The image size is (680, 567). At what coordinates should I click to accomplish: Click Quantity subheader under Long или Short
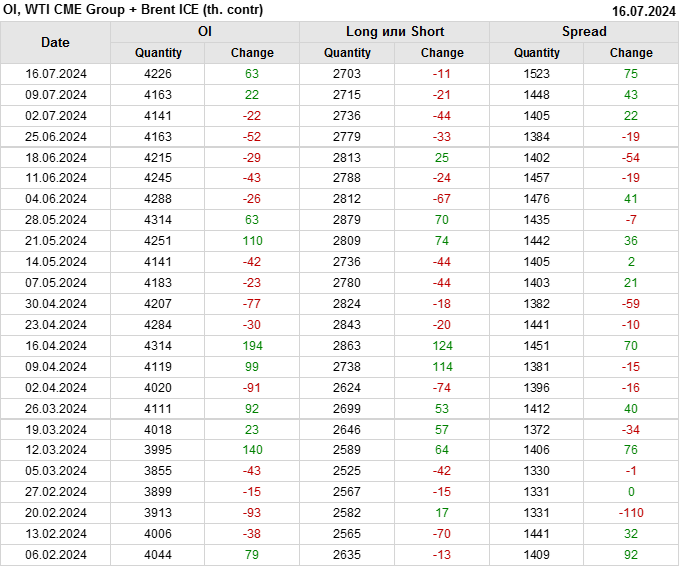pyautogui.click(x=347, y=53)
